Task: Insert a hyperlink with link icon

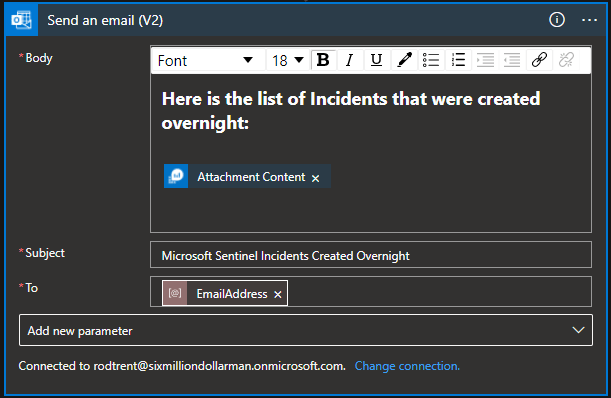Action: point(539,60)
